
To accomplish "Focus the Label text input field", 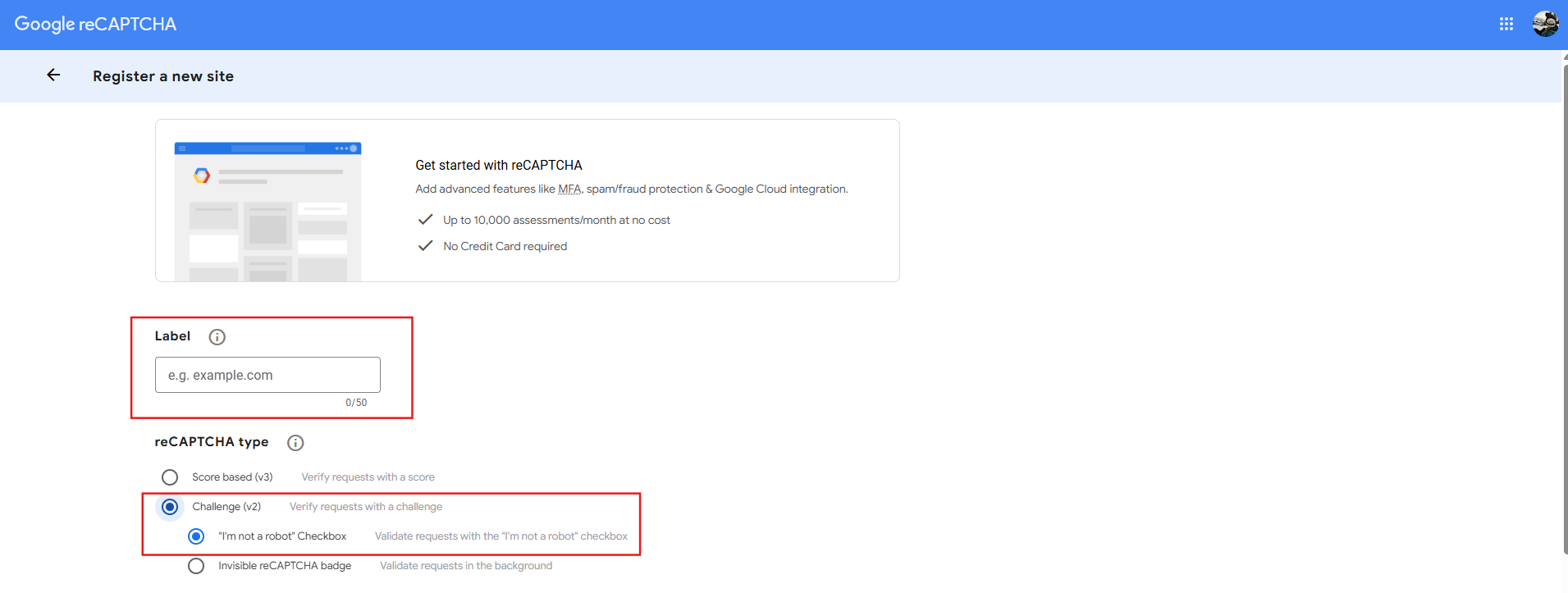I will tap(267, 375).
